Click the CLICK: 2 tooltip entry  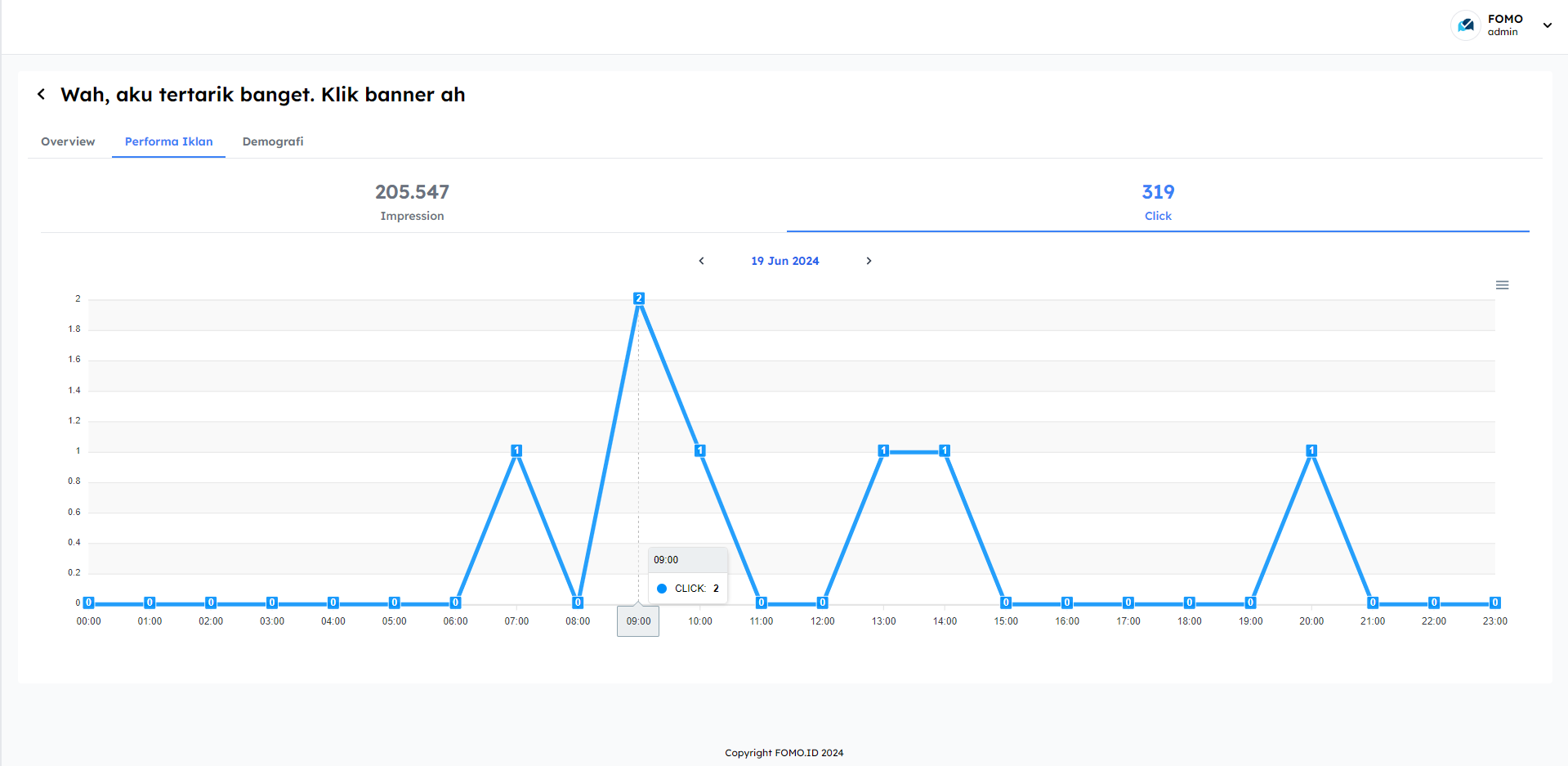688,589
